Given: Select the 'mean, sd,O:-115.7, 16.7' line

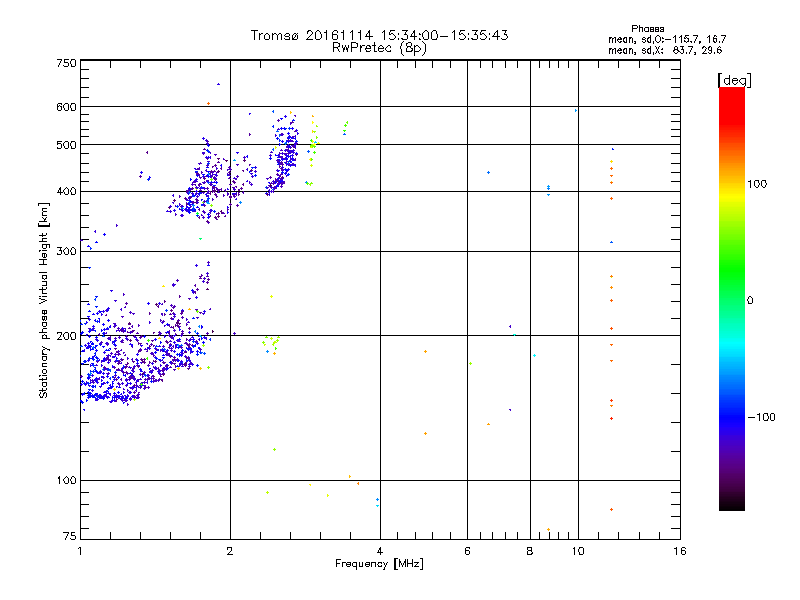Looking at the screenshot, I should (x=667, y=39).
